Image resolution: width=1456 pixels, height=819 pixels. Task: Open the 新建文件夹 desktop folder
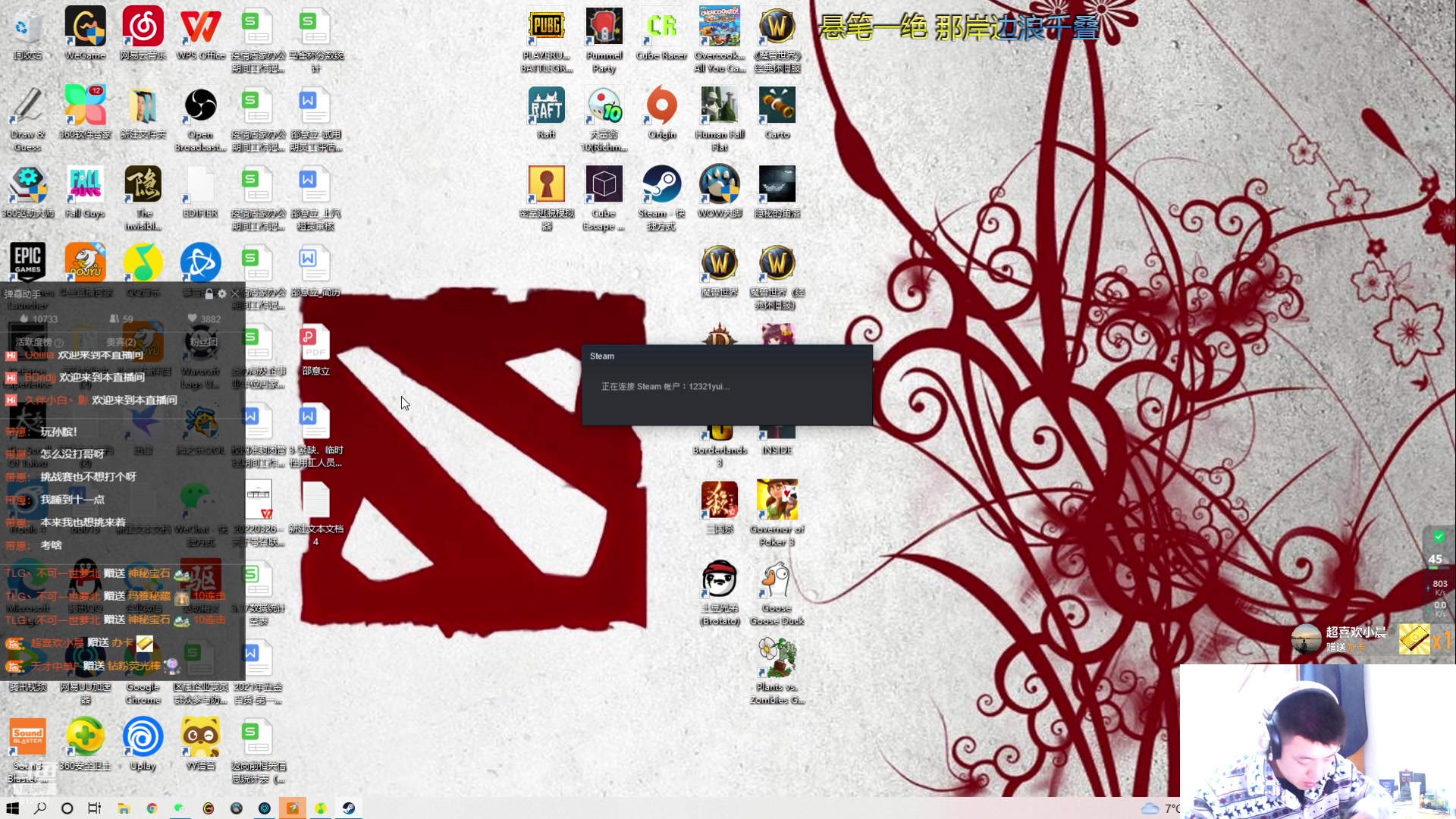pyautogui.click(x=143, y=113)
